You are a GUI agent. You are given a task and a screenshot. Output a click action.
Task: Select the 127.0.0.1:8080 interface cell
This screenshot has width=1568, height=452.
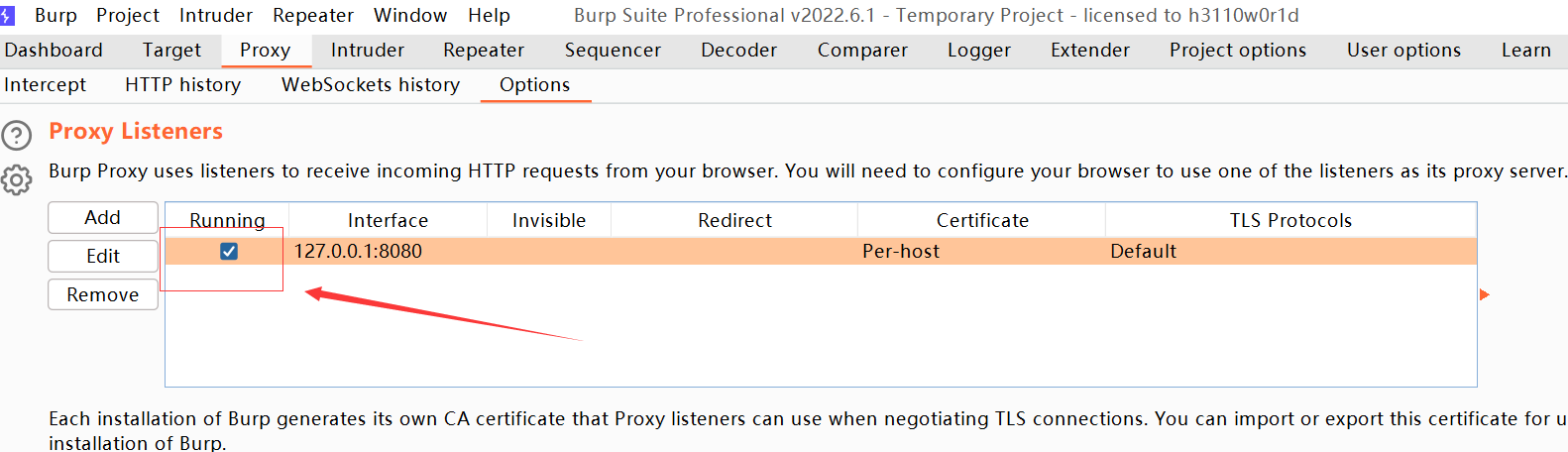pos(358,252)
